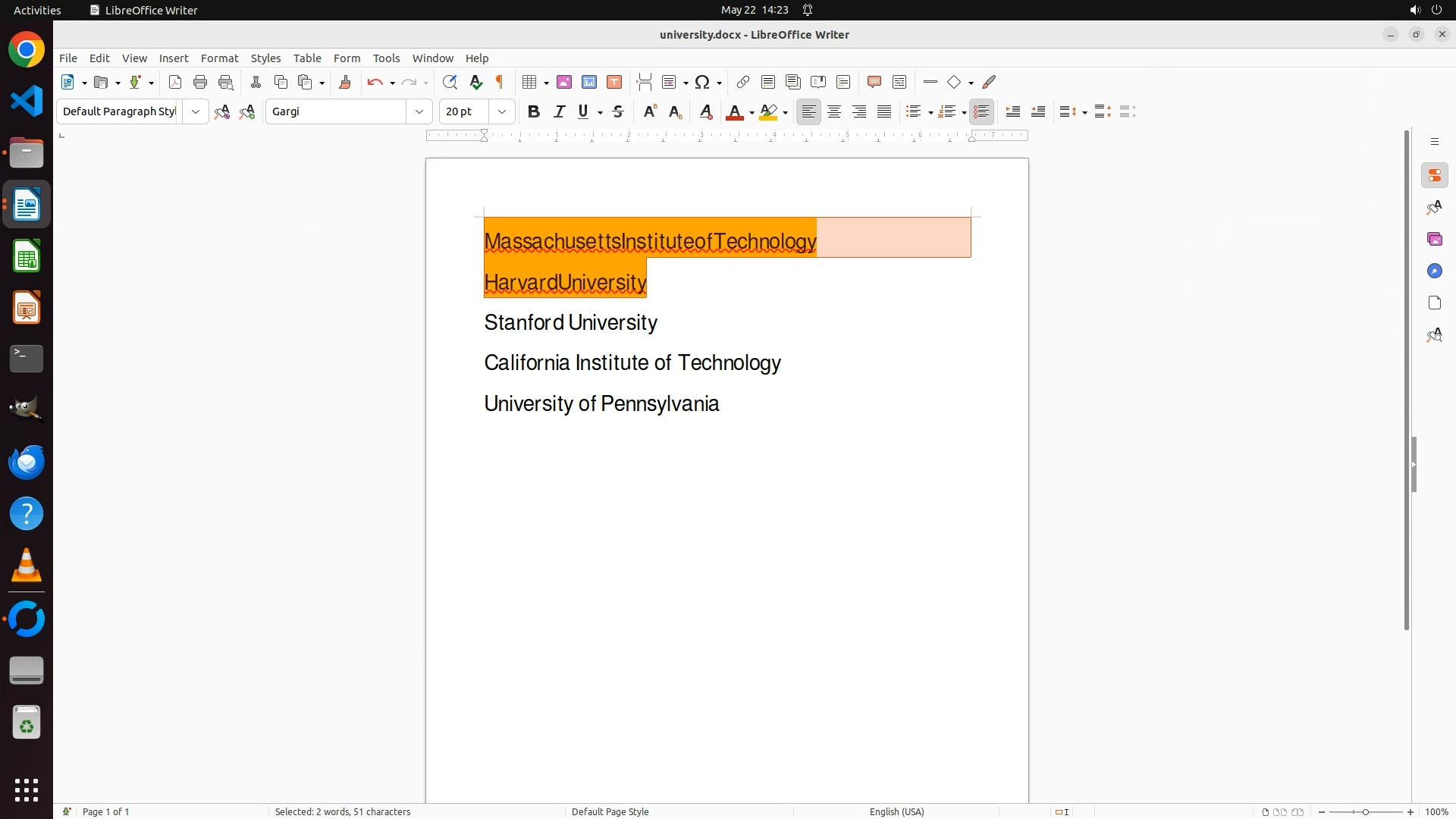
Task: Open the Format menu
Action: [219, 58]
